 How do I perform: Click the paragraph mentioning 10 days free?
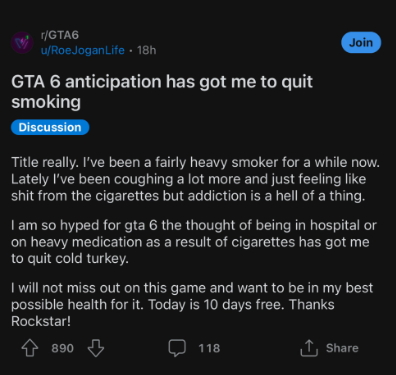click(x=192, y=305)
